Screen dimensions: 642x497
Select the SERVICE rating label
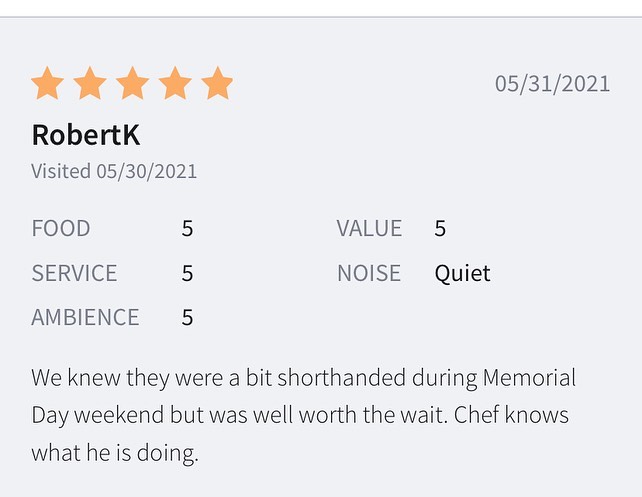click(74, 273)
